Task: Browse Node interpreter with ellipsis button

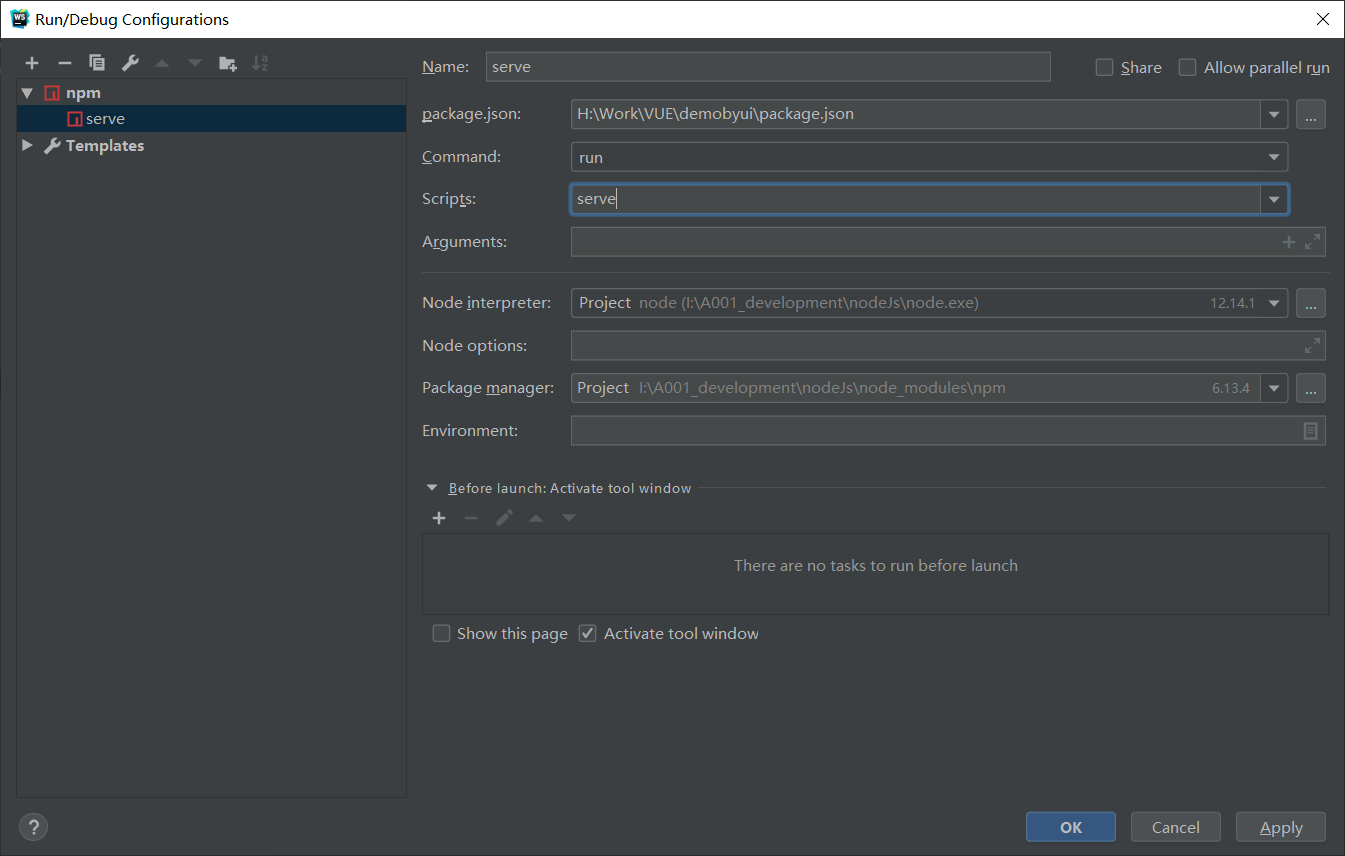Action: click(1311, 303)
